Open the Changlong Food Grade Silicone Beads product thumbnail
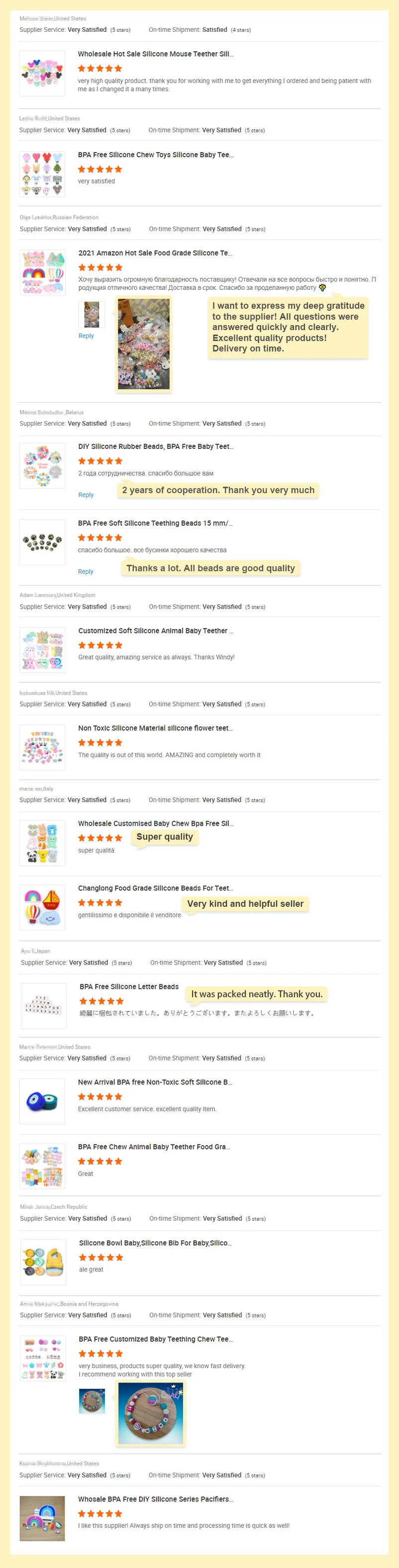This screenshot has width=399, height=1568. tap(42, 908)
